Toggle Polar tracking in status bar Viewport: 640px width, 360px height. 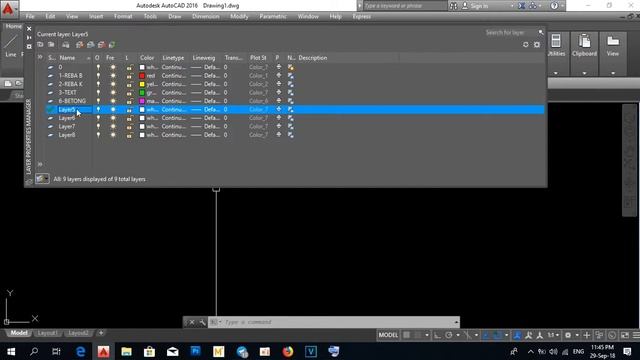449,335
